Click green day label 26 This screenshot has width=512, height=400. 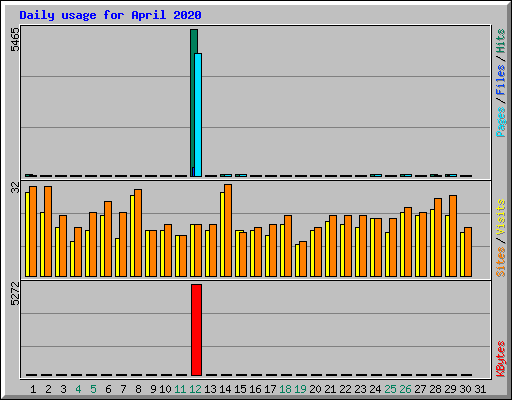pos(405,389)
